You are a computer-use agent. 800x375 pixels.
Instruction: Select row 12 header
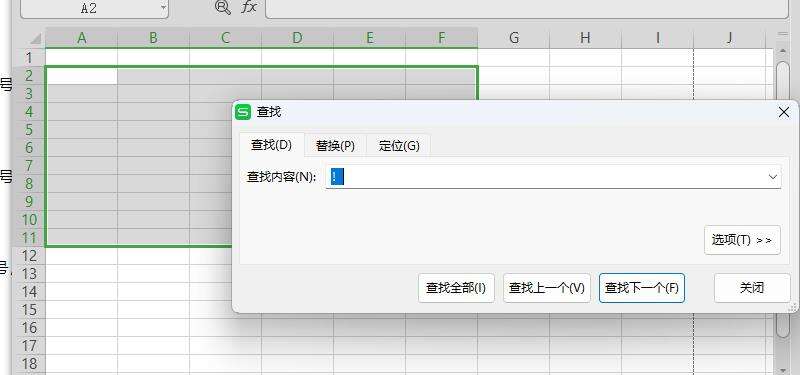(30, 255)
